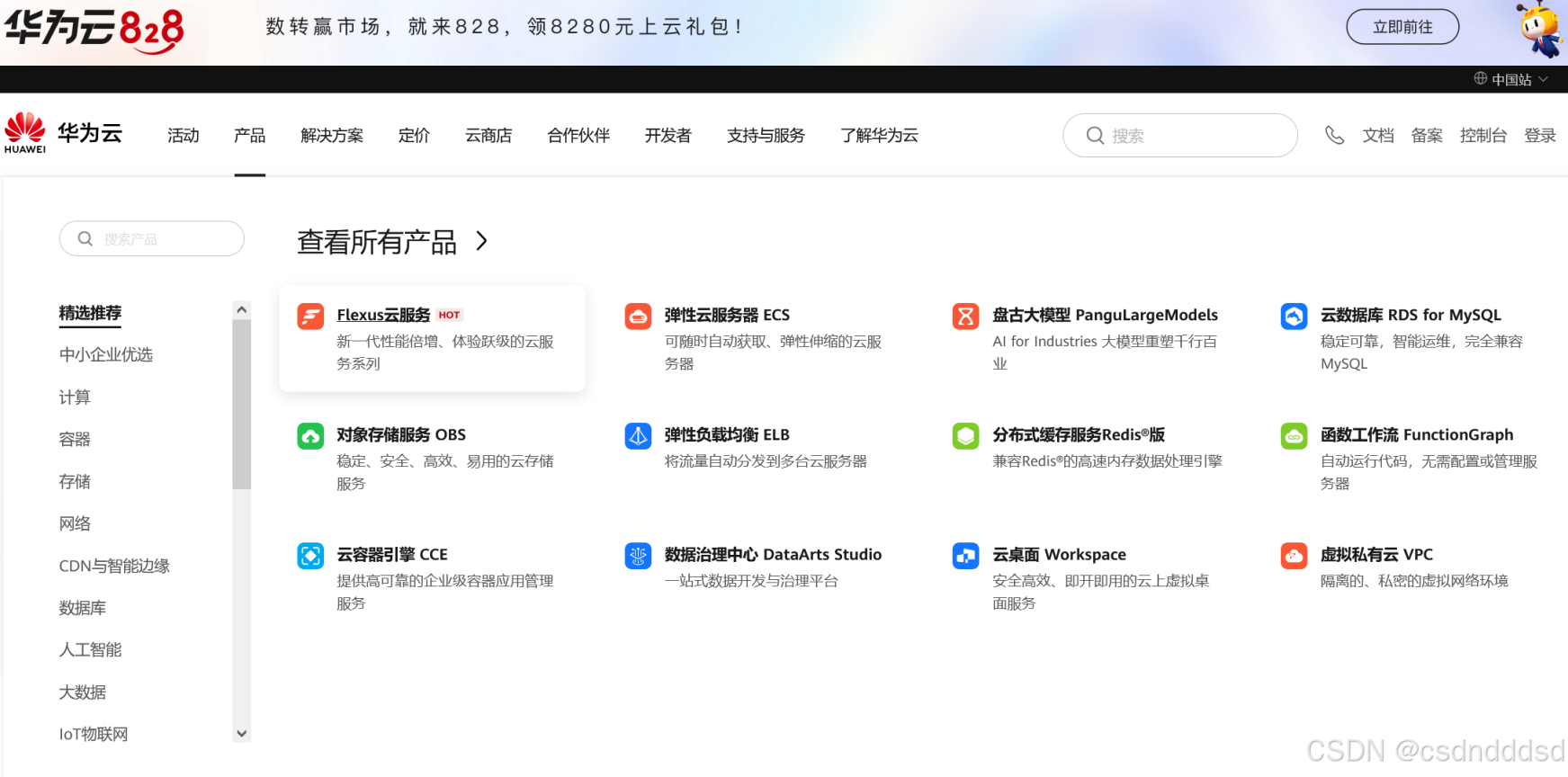Image resolution: width=1568 pixels, height=777 pixels.
Task: Select the 网络 category
Action: [x=75, y=523]
